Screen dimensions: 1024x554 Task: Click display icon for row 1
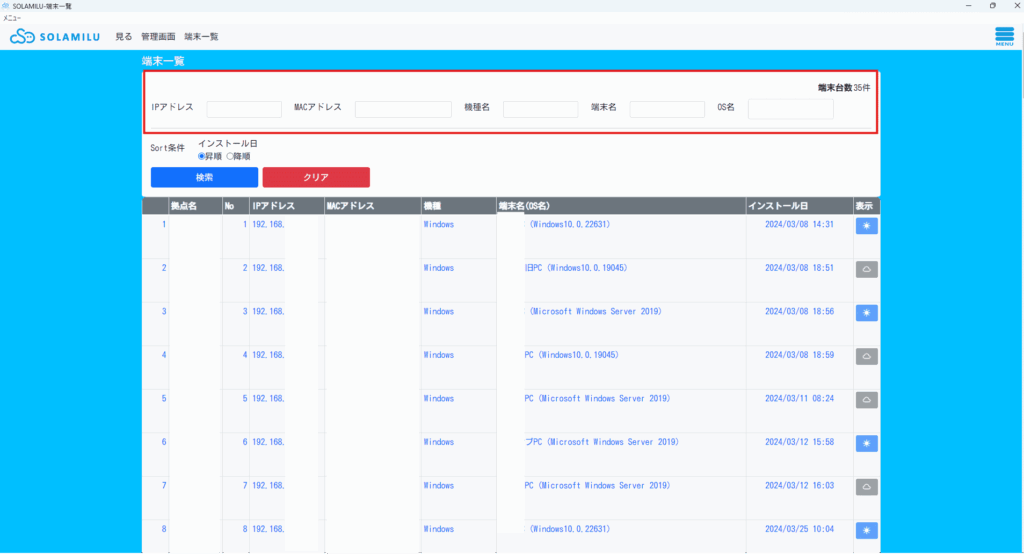click(867, 225)
